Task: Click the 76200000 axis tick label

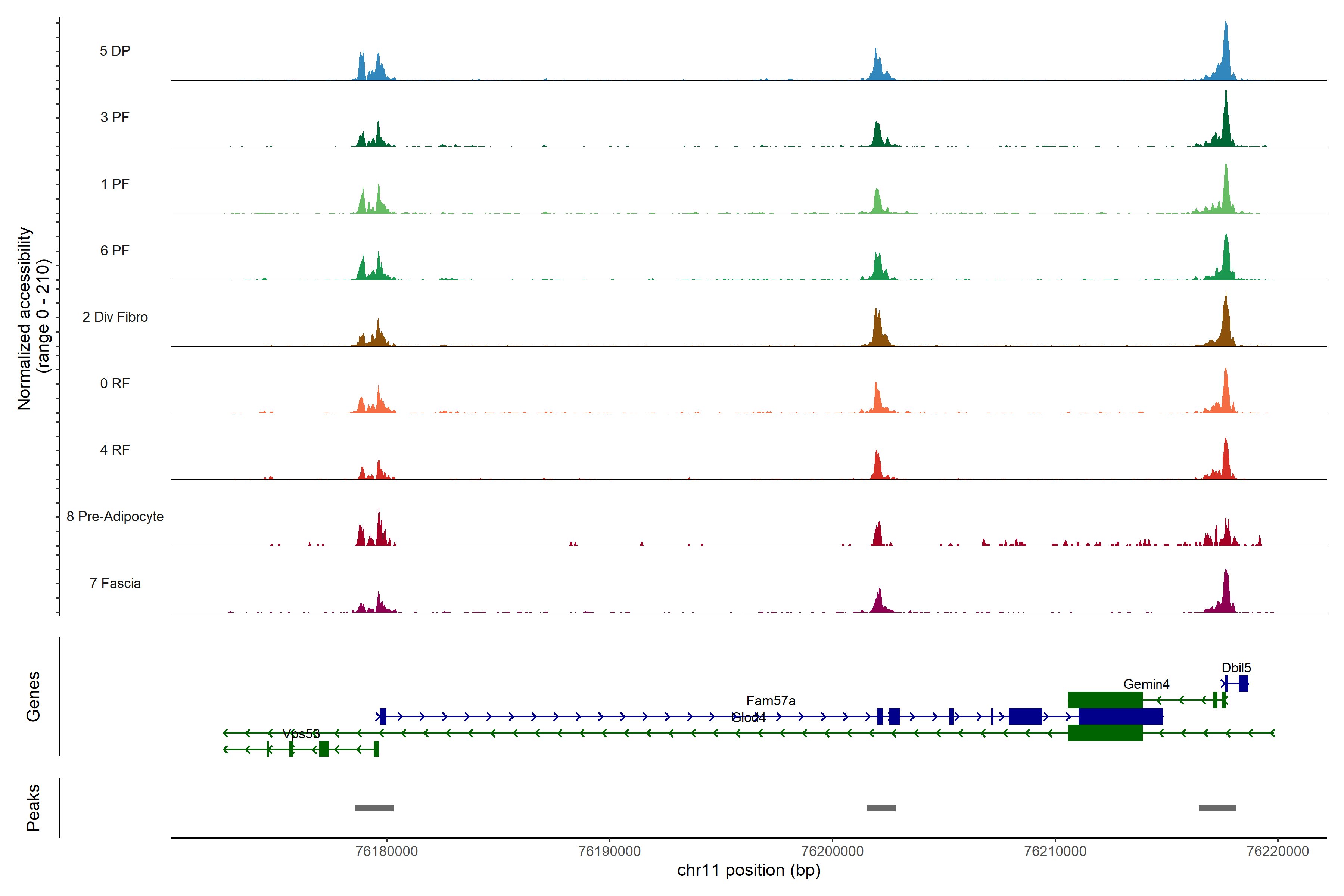Action: point(832,852)
